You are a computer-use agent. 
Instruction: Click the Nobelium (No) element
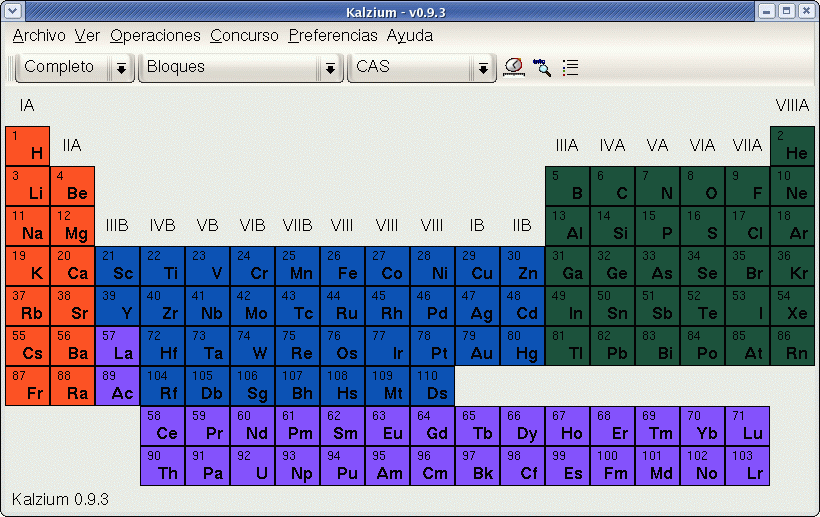pyautogui.click(x=702, y=466)
